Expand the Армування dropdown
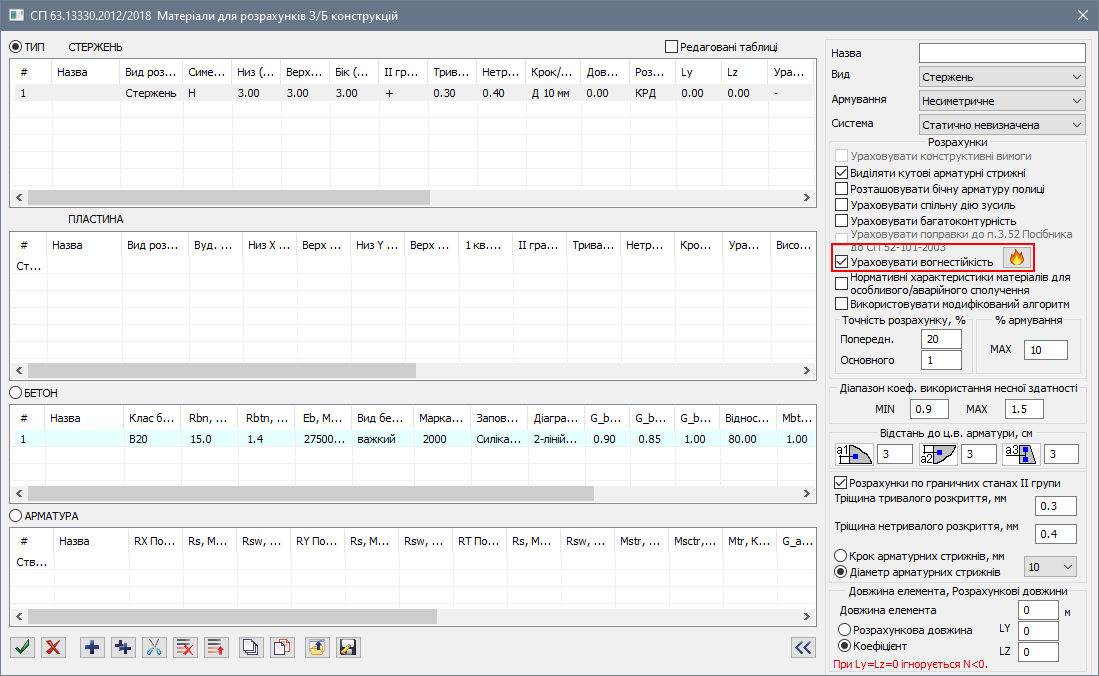 1001,101
